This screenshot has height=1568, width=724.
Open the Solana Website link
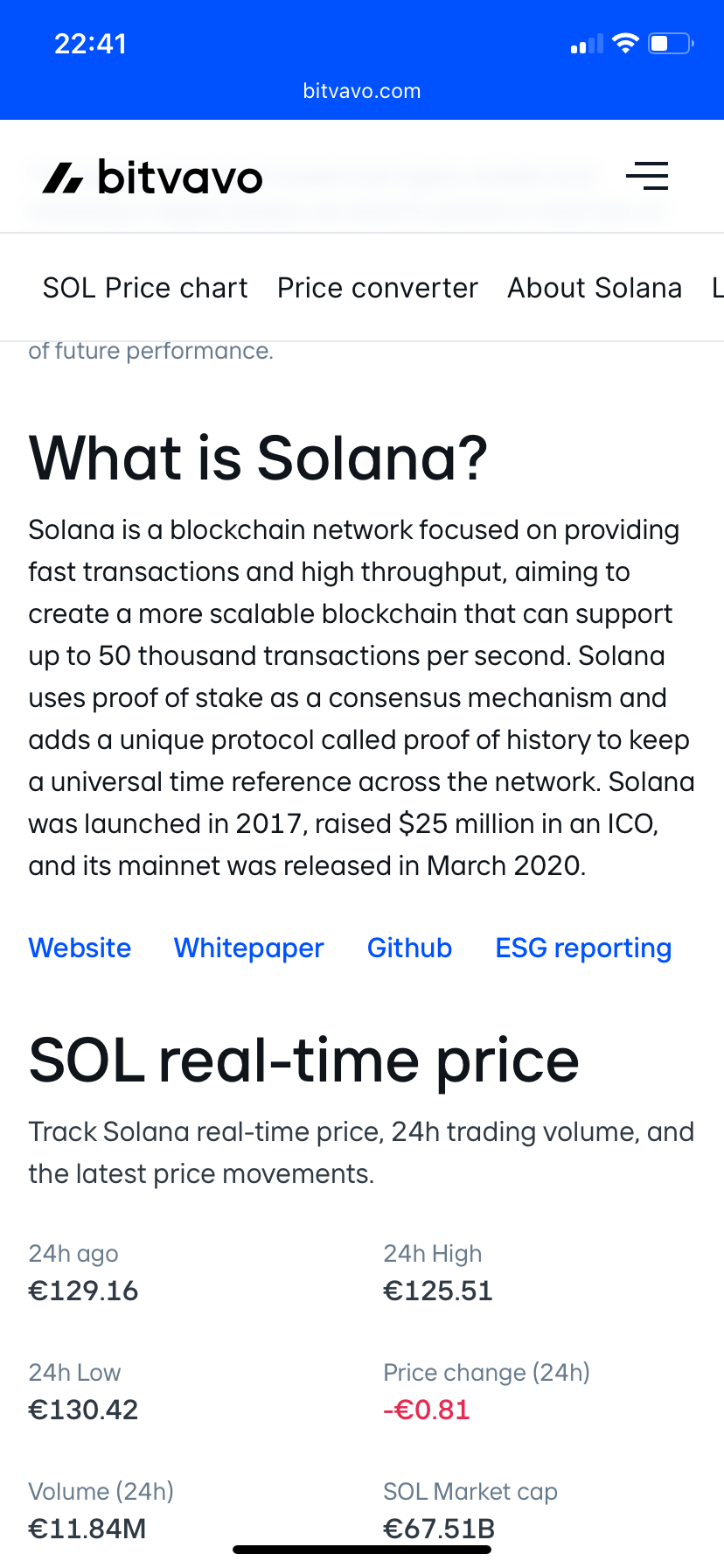[x=80, y=948]
